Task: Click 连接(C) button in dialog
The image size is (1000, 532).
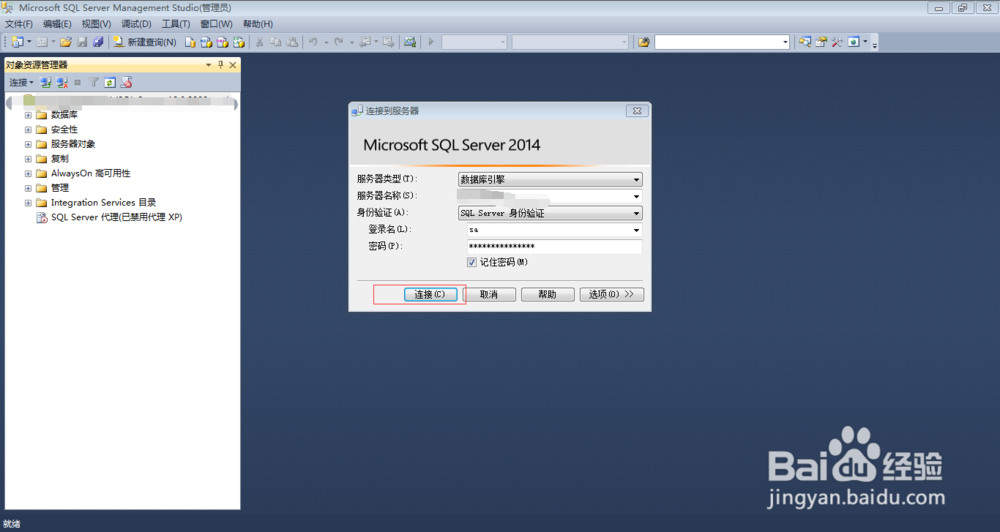Action: [430, 294]
